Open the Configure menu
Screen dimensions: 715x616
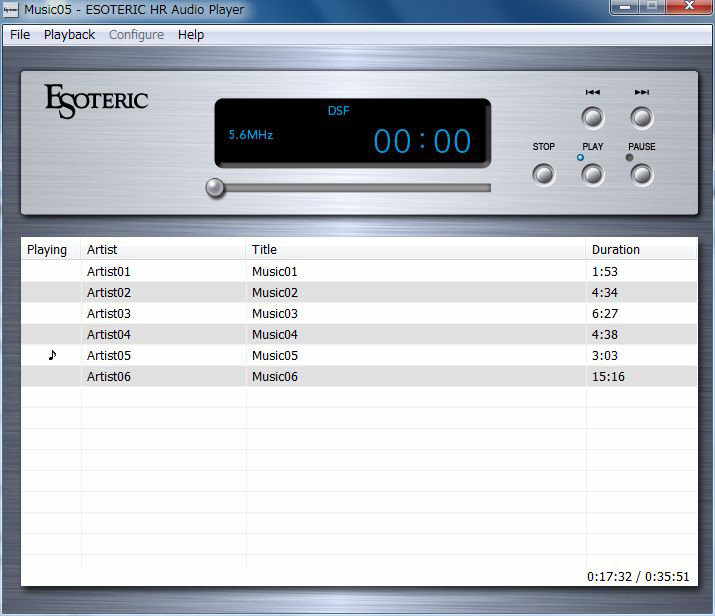point(136,35)
